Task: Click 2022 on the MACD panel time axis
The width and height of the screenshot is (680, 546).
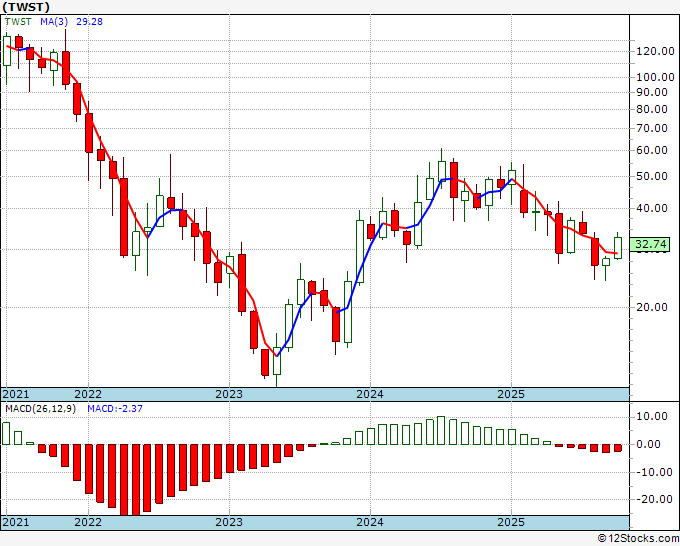Action: pos(88,522)
